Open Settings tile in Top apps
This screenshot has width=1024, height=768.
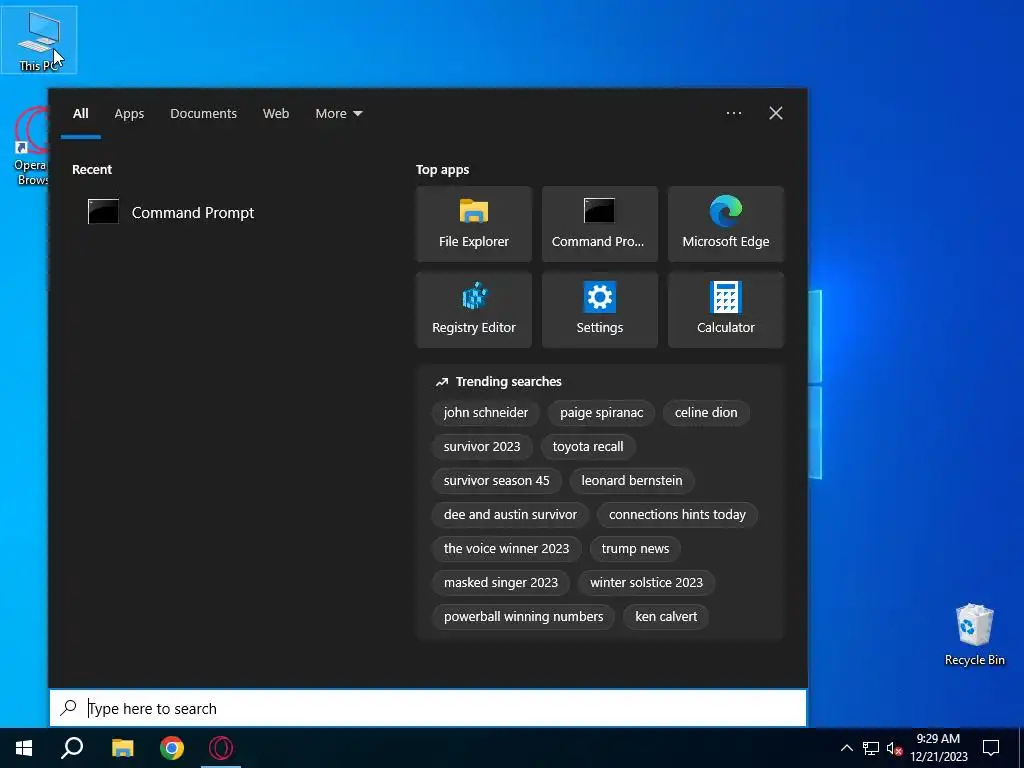(x=600, y=310)
